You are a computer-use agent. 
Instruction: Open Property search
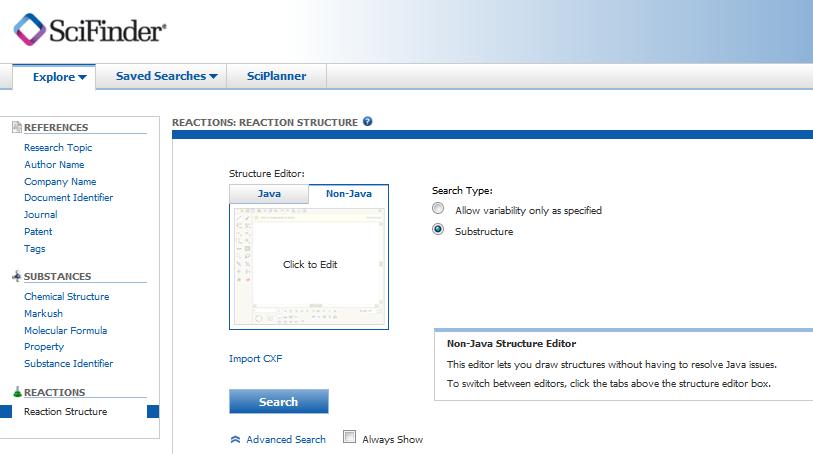44,347
